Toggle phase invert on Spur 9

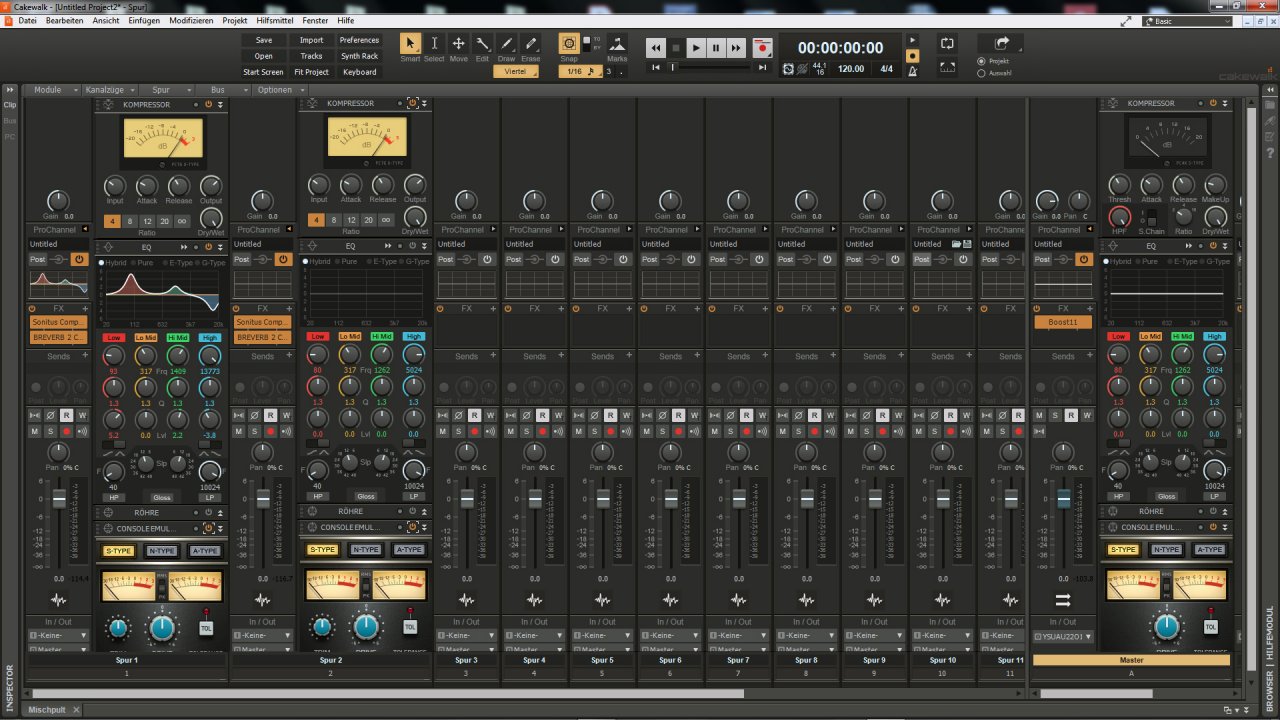[x=866, y=415]
